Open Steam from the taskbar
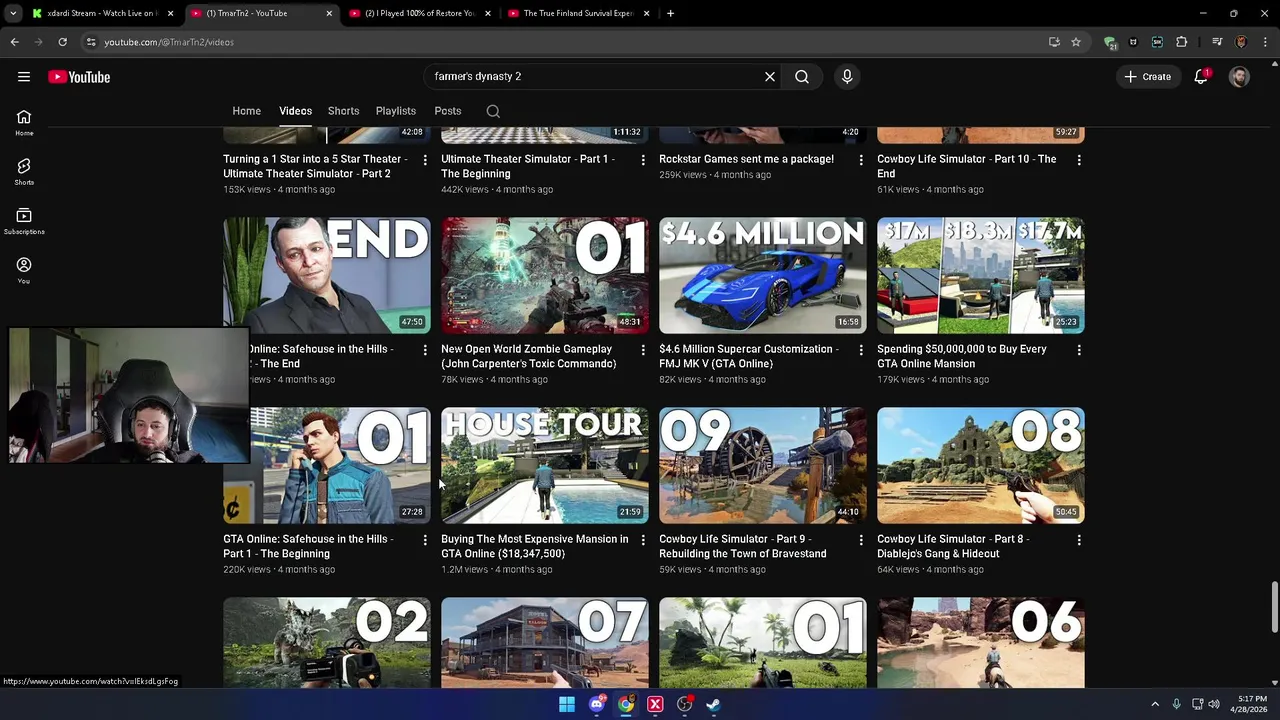 click(x=713, y=704)
